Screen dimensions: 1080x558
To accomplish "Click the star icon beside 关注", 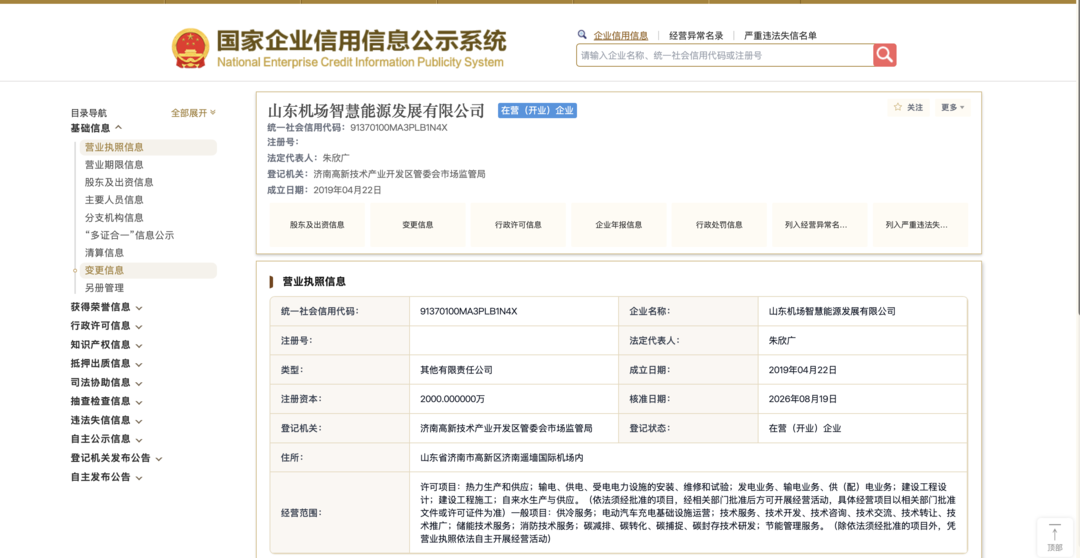I will (897, 107).
